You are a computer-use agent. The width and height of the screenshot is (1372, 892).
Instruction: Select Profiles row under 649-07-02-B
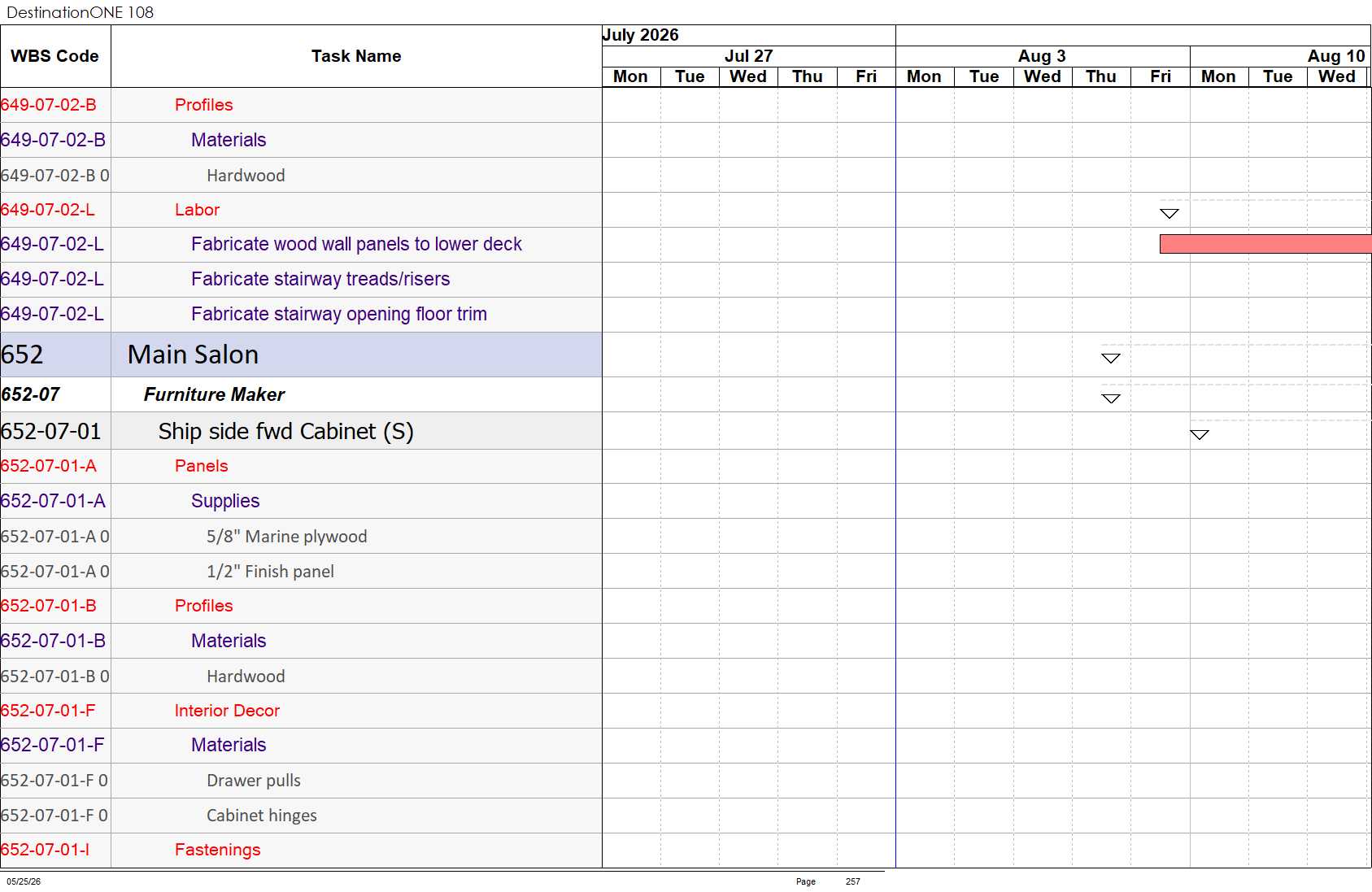301,105
